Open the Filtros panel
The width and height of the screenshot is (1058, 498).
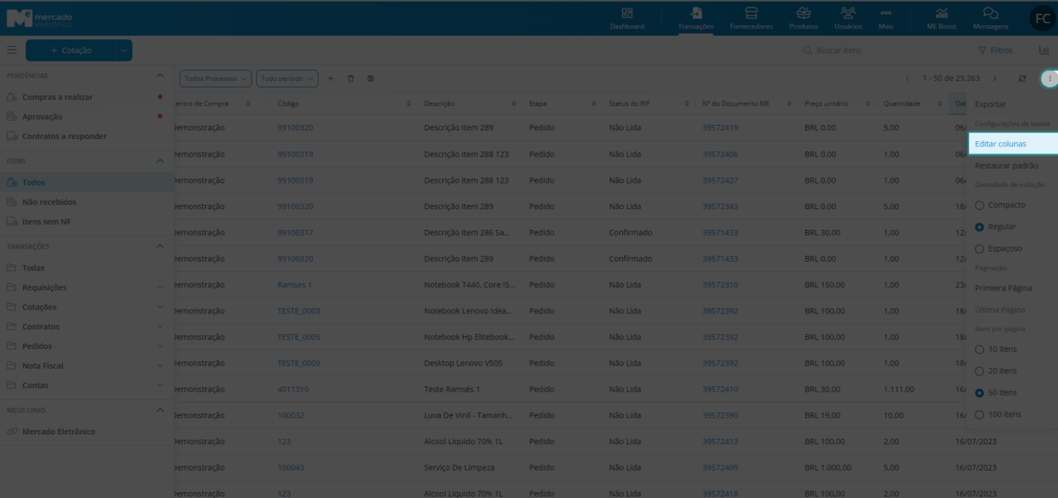coord(995,51)
